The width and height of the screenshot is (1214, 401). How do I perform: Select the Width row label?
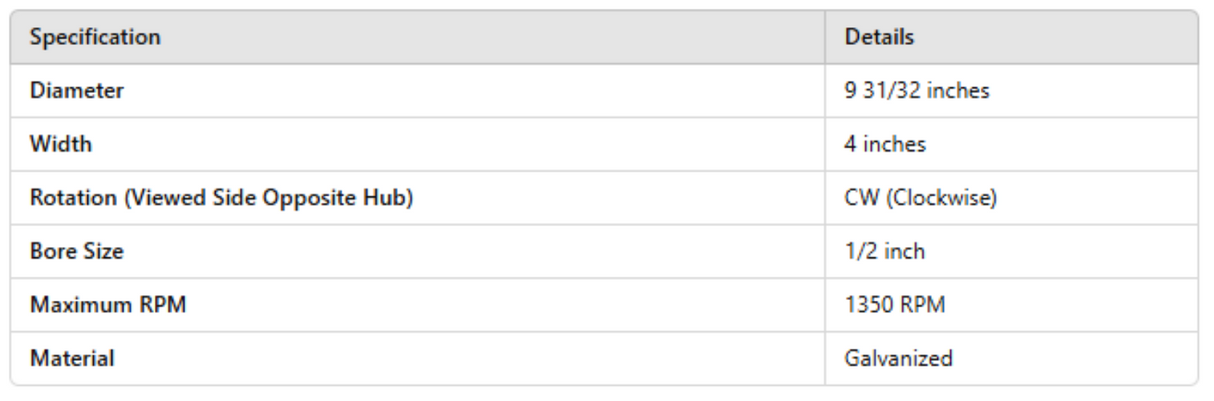click(60, 144)
